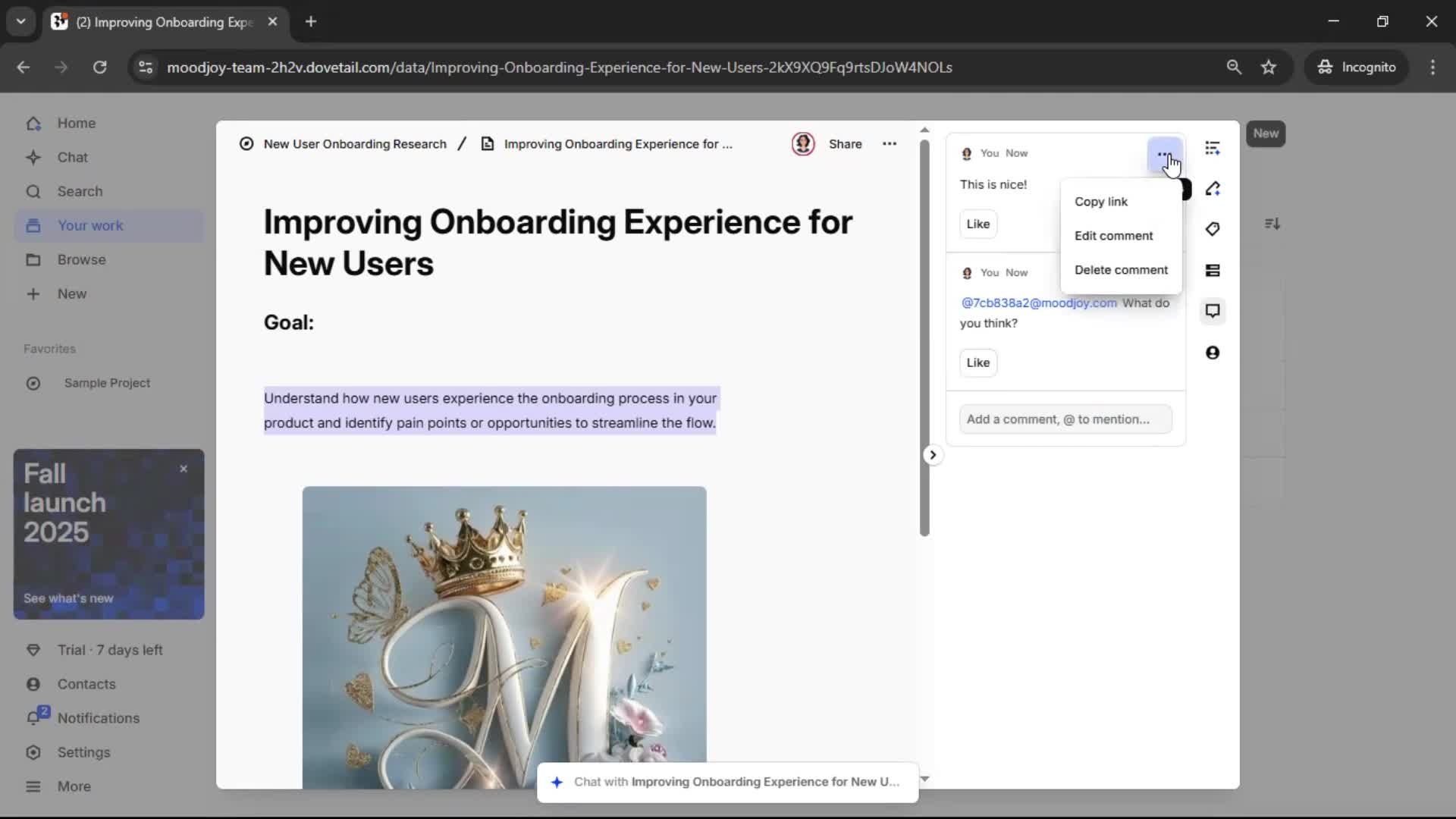Screen dimensions: 1456x819
Task: Click the Share button
Action: [x=845, y=144]
